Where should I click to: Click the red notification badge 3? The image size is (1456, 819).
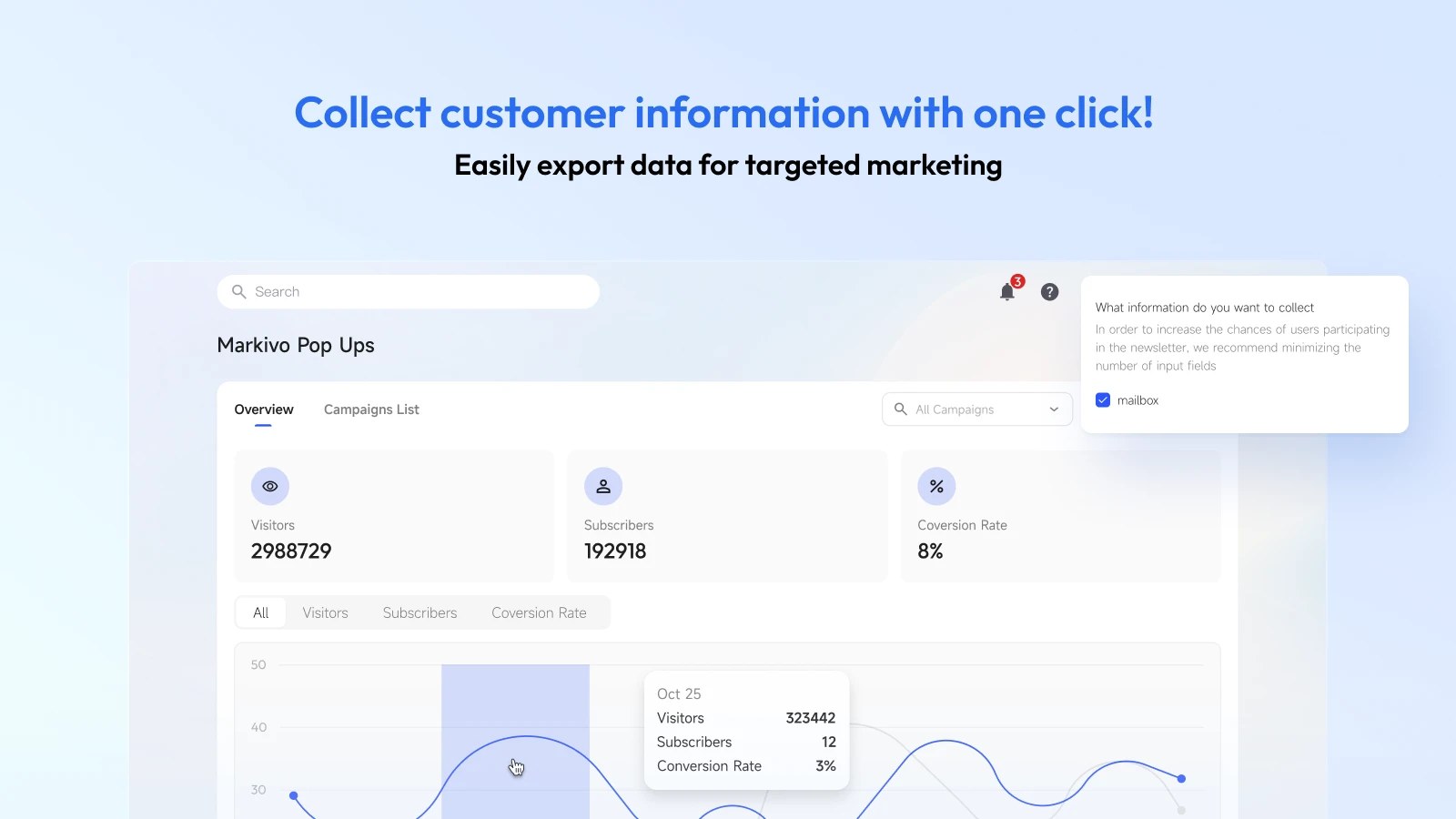[x=1018, y=281]
